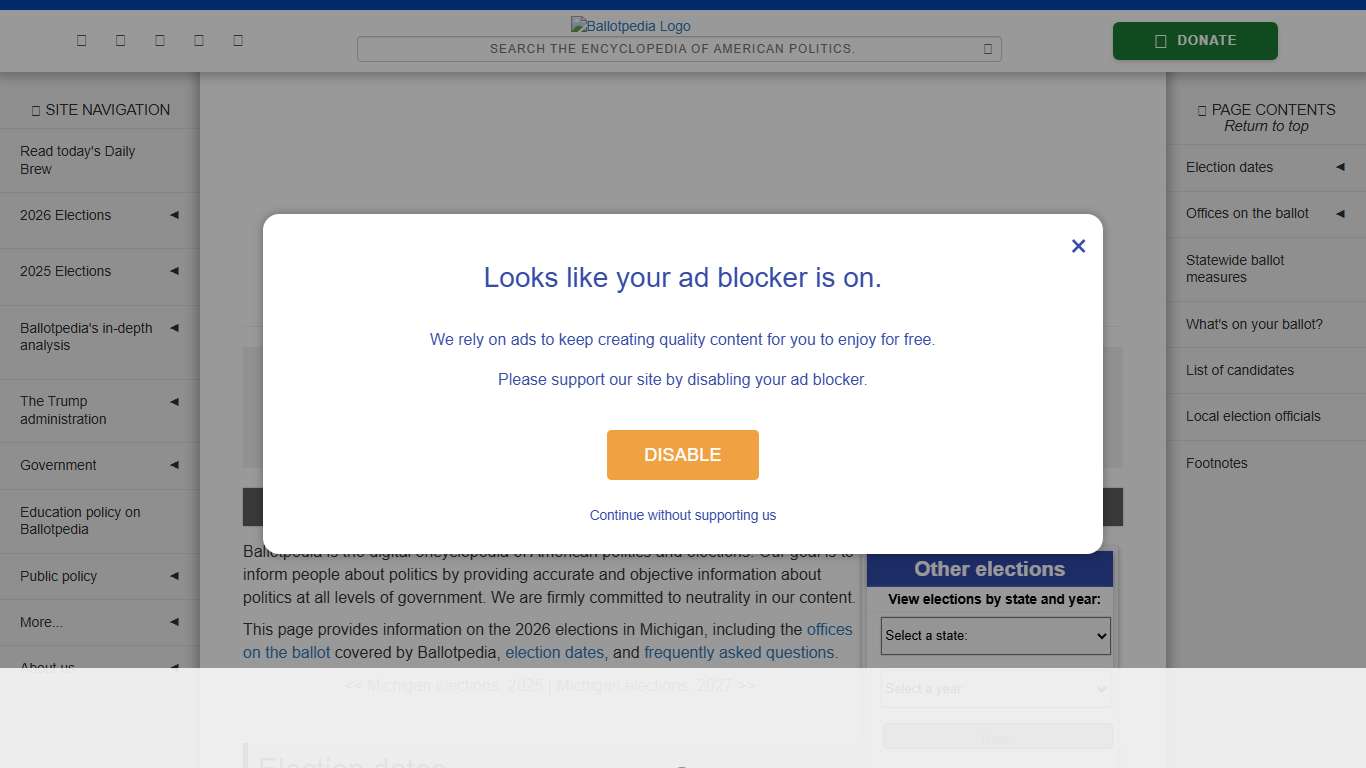The height and width of the screenshot is (768, 1366).
Task: Expand Offices on the ballot arrow
Action: [x=1340, y=213]
